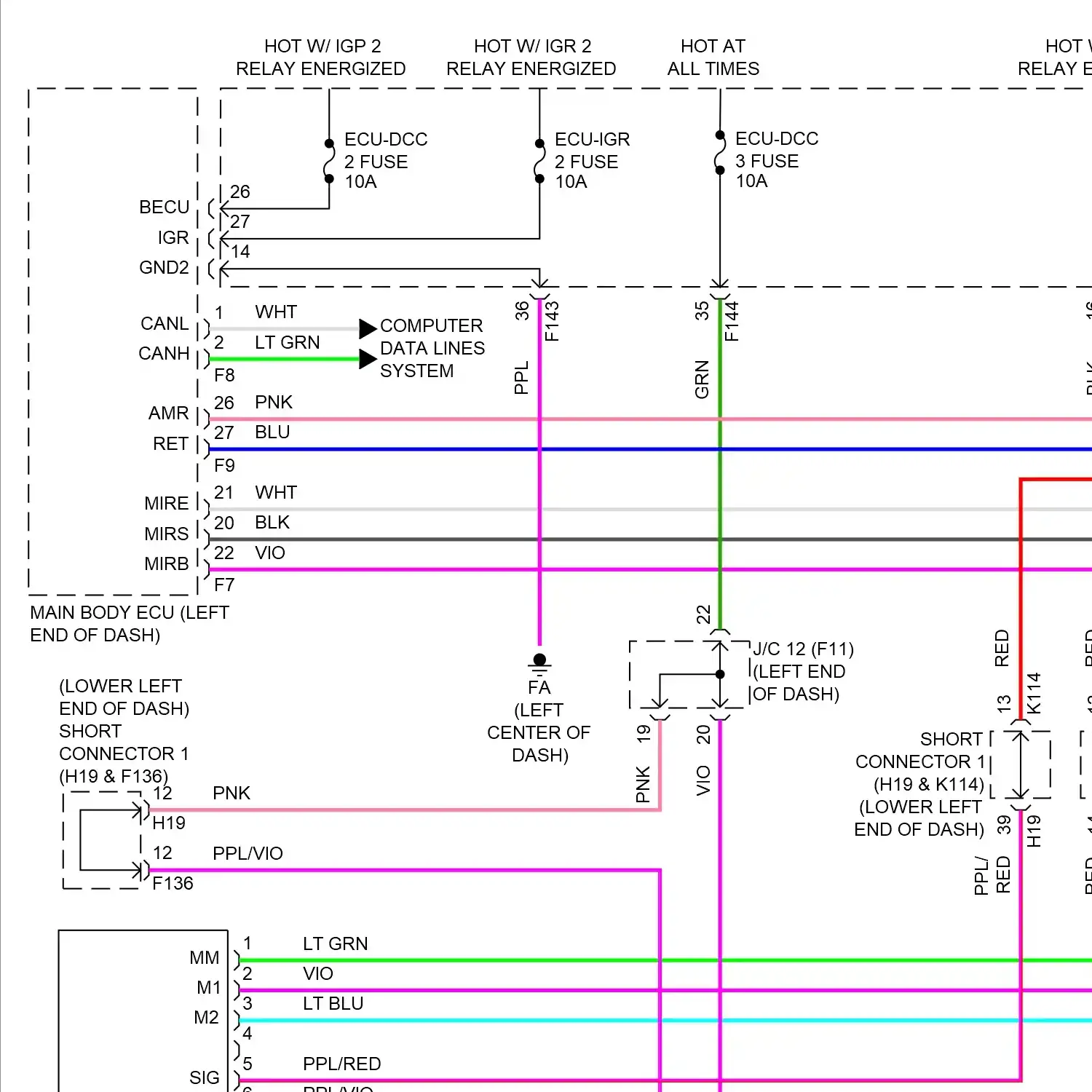Click "COMPUTER DATA LINES SYSTEM" reference text
This screenshot has height=1092, width=1092.
(432, 348)
